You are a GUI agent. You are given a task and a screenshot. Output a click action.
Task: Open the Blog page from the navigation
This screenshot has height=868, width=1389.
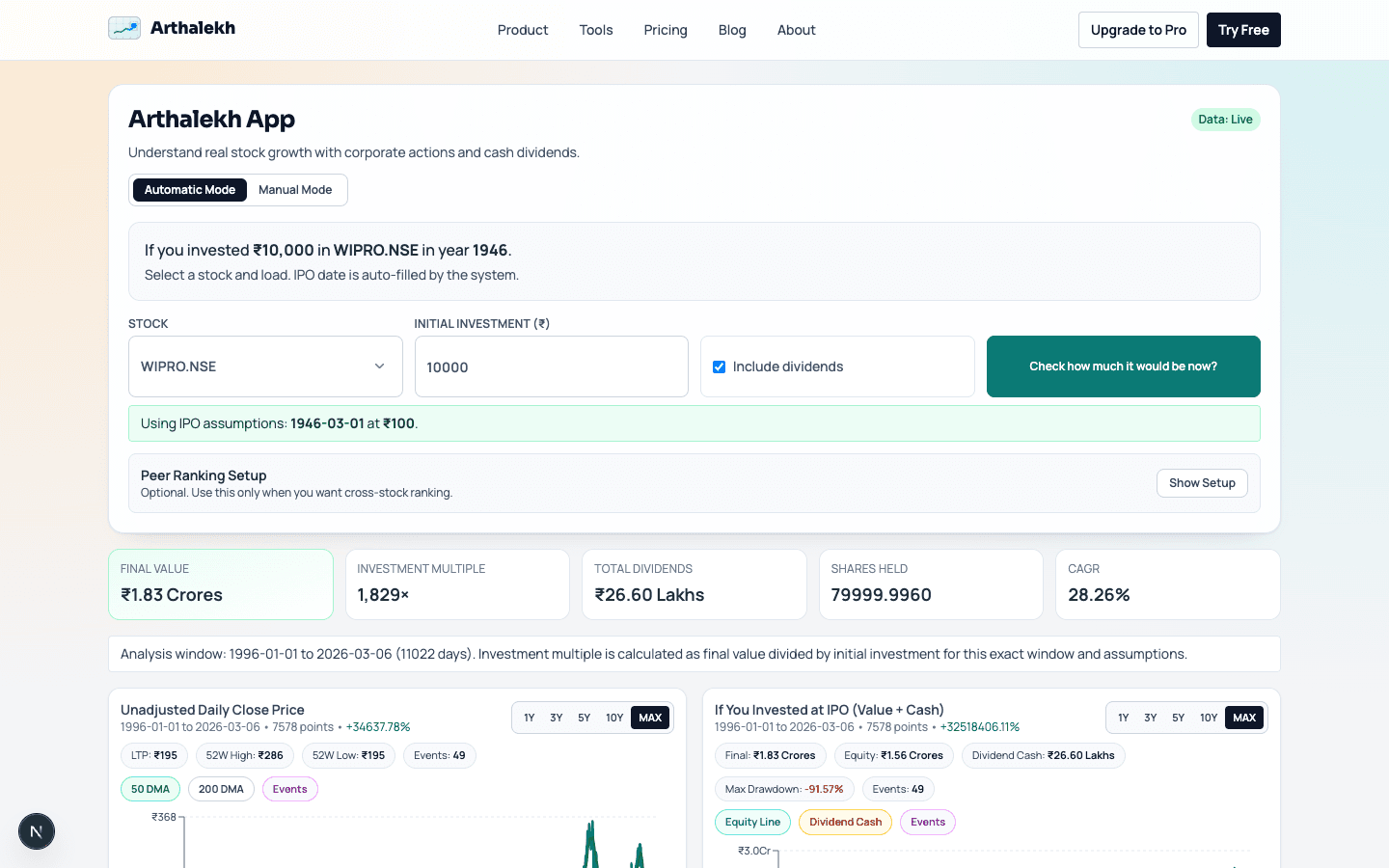[732, 30]
